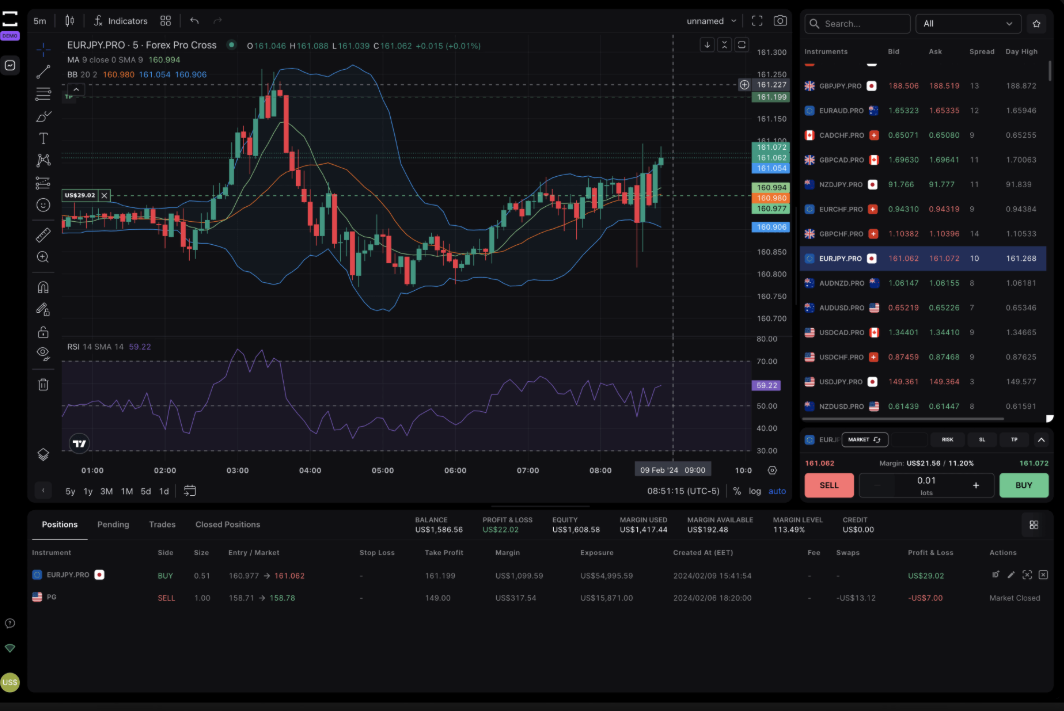Viewport: 1064px width, 711px height.
Task: Select the 5y date range
Action: tap(70, 491)
